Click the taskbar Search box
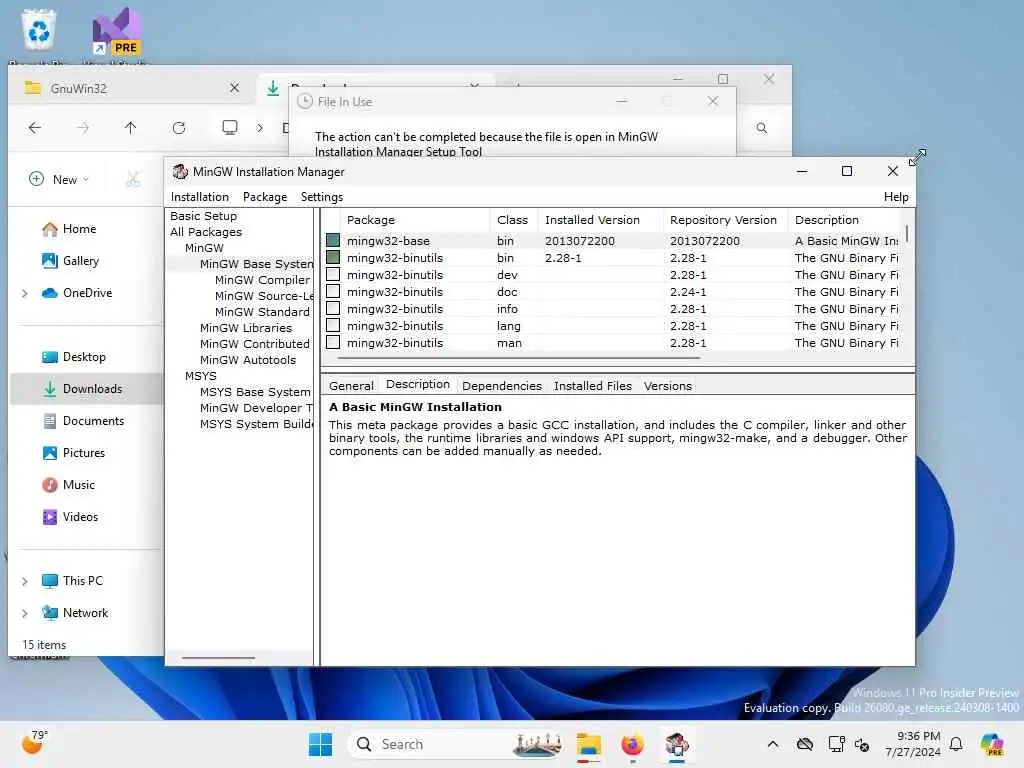The image size is (1024, 768). pos(456,744)
